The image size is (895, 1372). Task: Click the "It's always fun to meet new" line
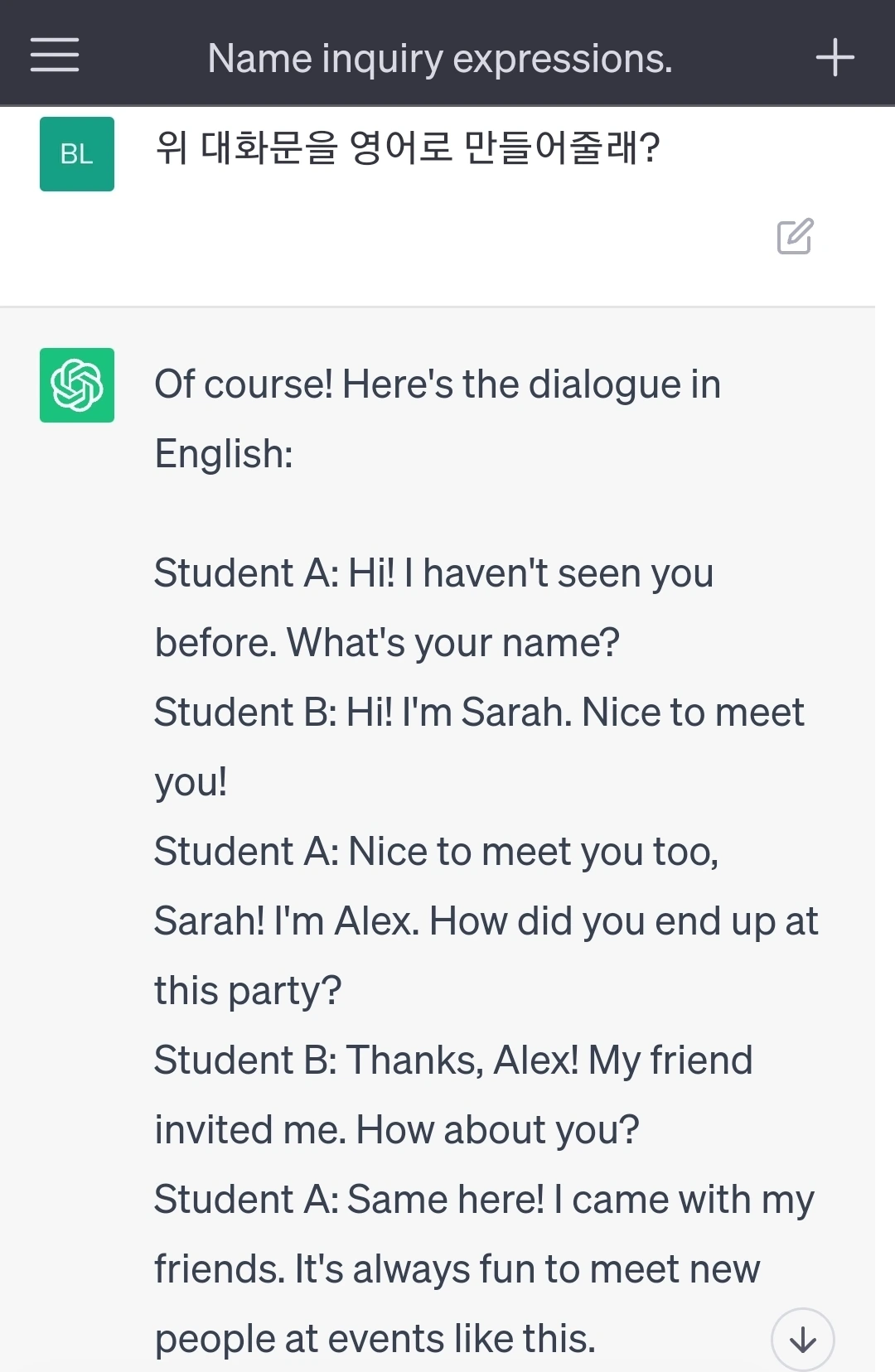click(x=527, y=1269)
